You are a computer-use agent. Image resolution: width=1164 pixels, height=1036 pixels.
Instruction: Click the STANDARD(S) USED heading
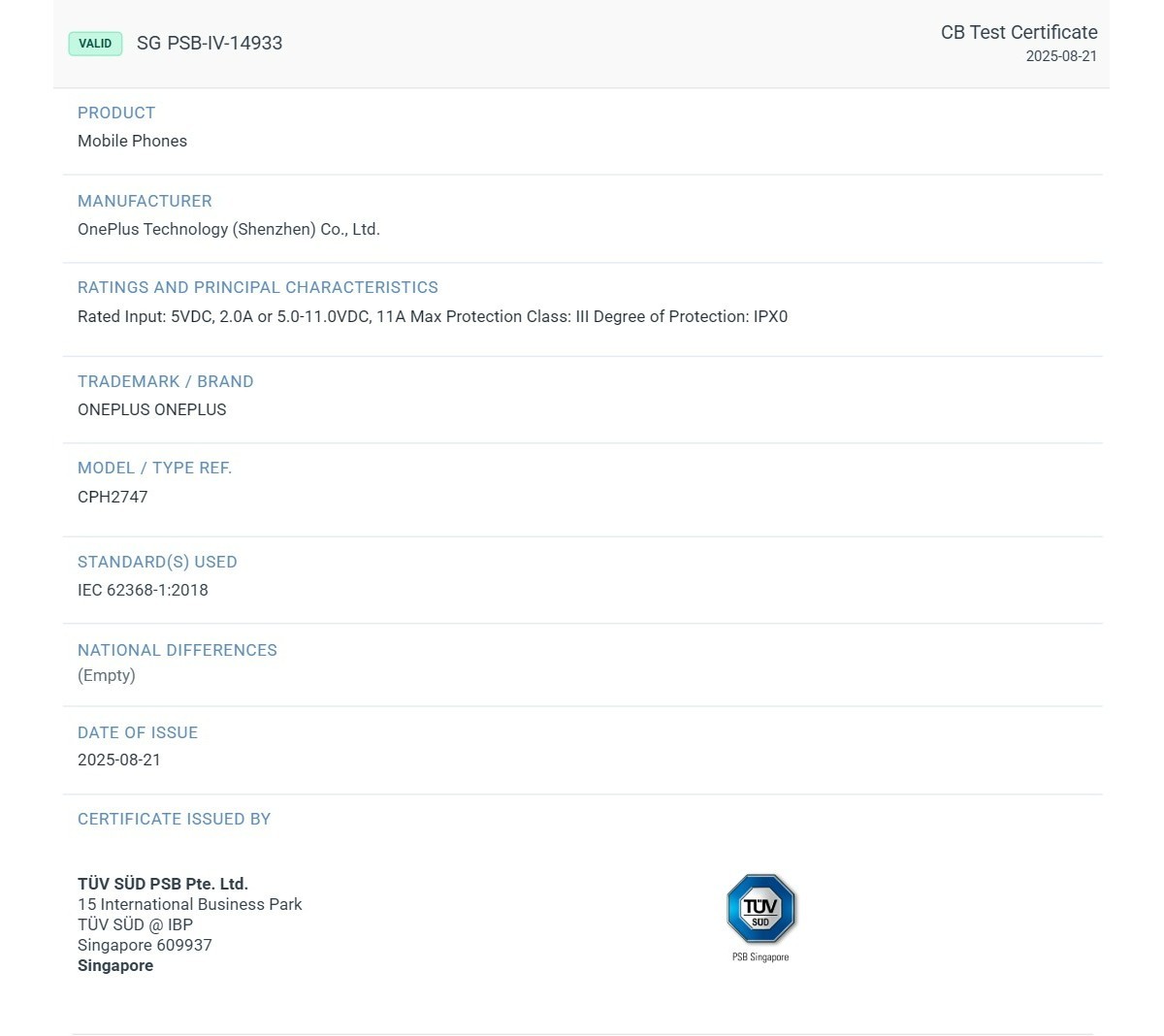click(x=157, y=562)
